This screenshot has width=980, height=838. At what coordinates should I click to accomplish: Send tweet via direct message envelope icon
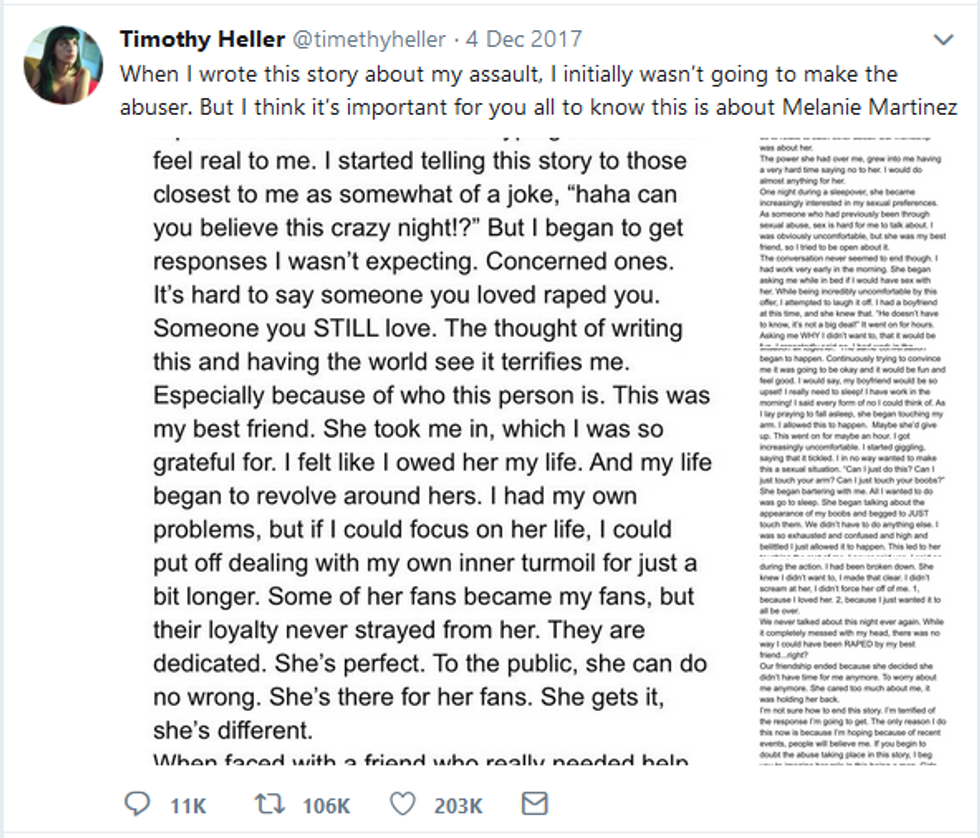click(535, 803)
